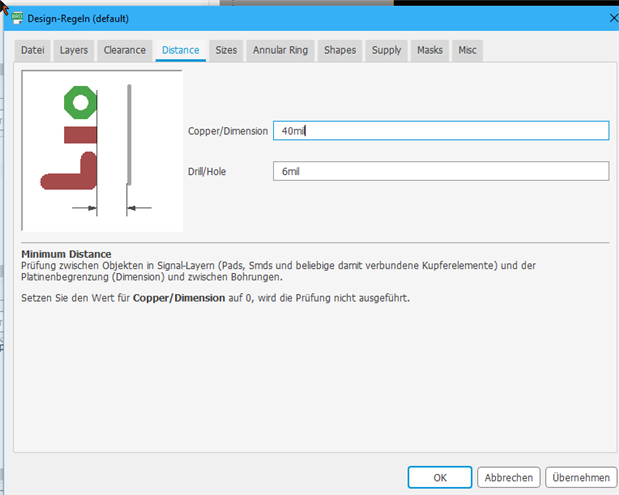This screenshot has width=619, height=495.
Task: Select the Distance tab
Action: pyautogui.click(x=181, y=50)
